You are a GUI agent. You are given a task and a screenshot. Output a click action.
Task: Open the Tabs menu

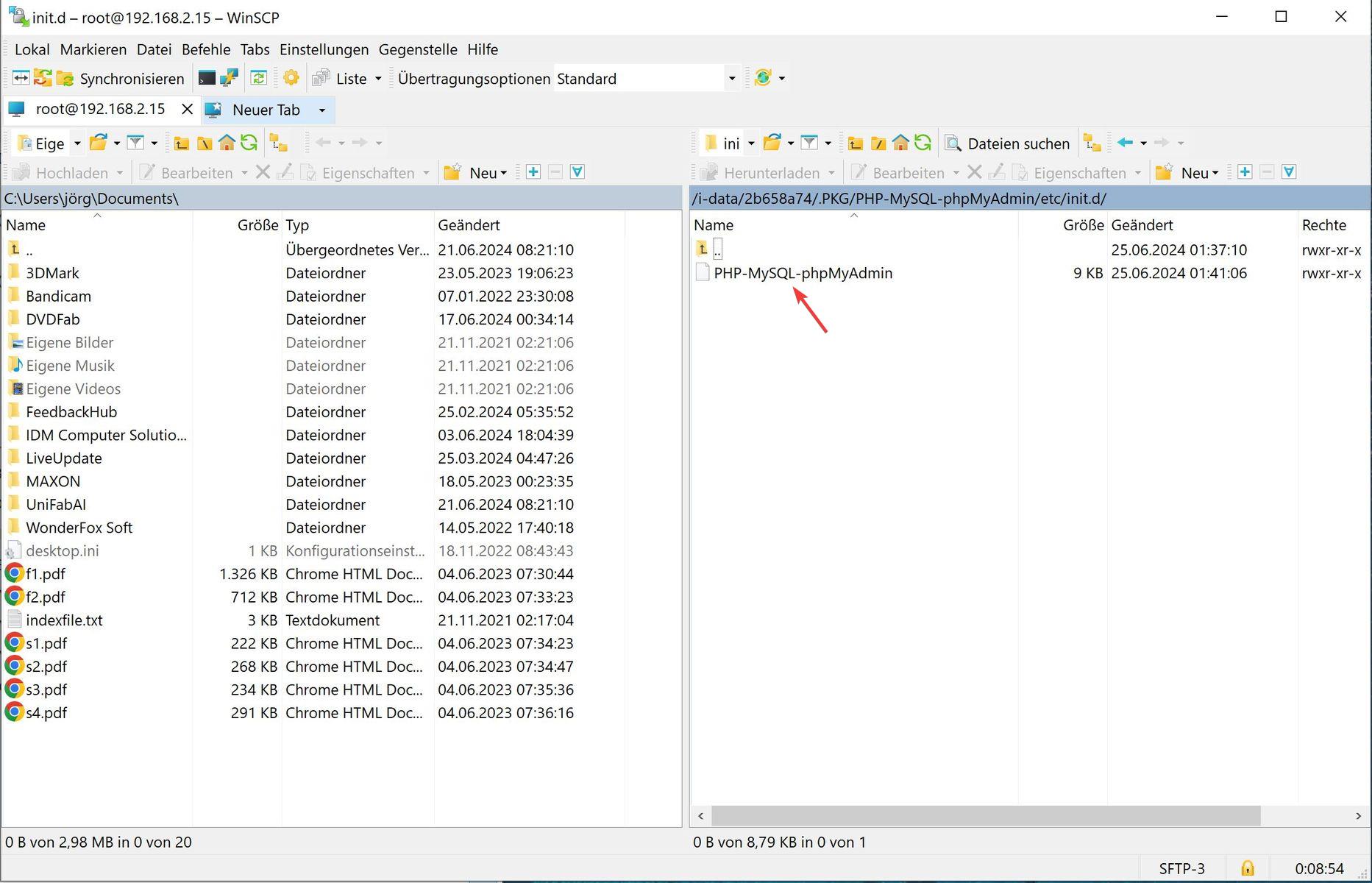(255, 49)
